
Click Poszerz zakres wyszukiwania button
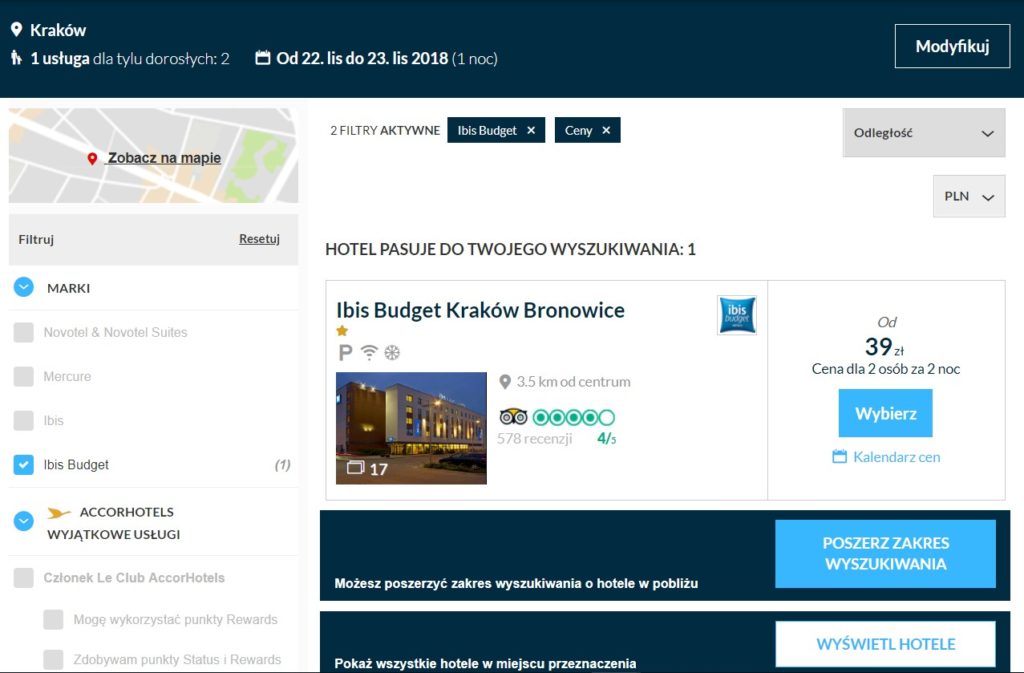[x=886, y=554]
